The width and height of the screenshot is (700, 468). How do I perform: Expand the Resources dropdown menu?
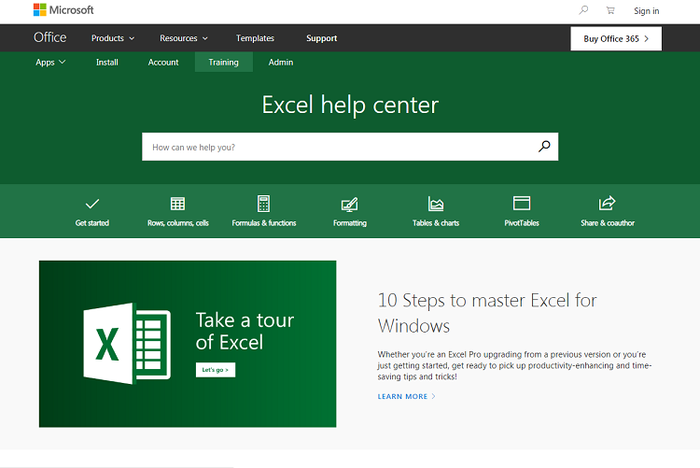coord(183,38)
